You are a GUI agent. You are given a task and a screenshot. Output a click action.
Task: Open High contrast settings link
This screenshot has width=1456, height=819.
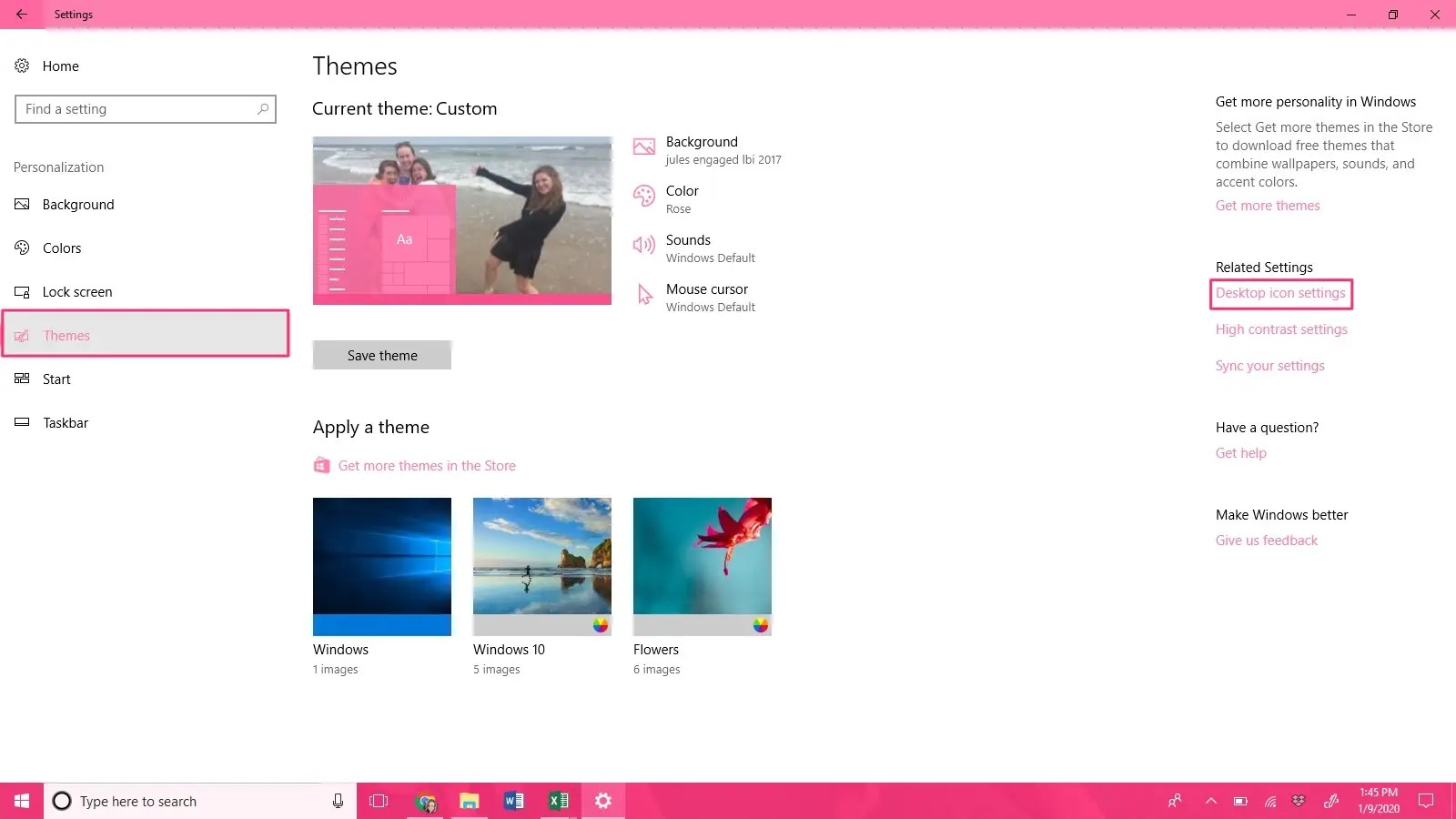[1281, 329]
